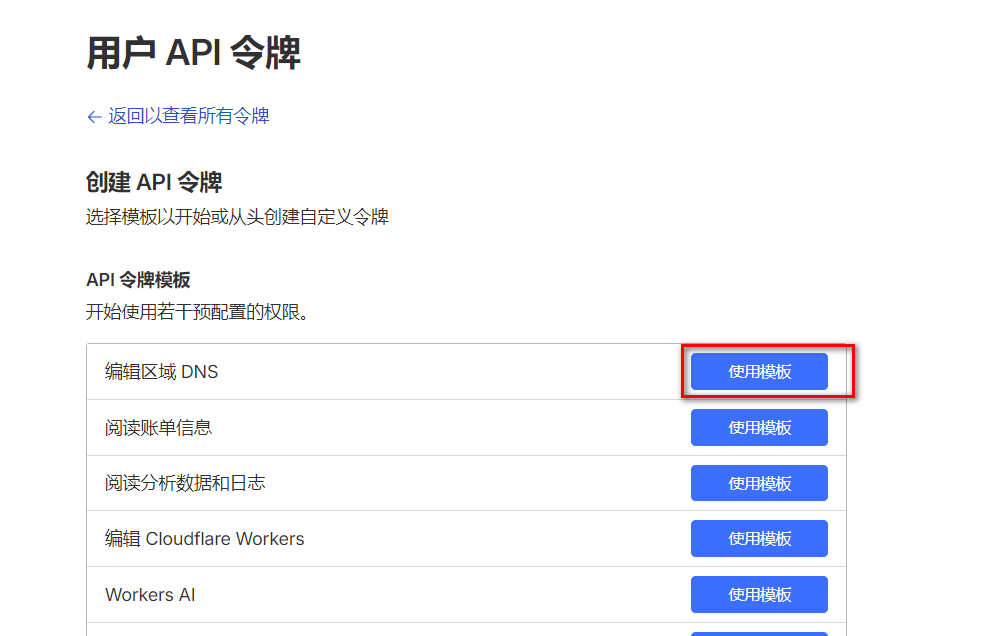Click the 阅读账单信息 row label

[x=158, y=428]
